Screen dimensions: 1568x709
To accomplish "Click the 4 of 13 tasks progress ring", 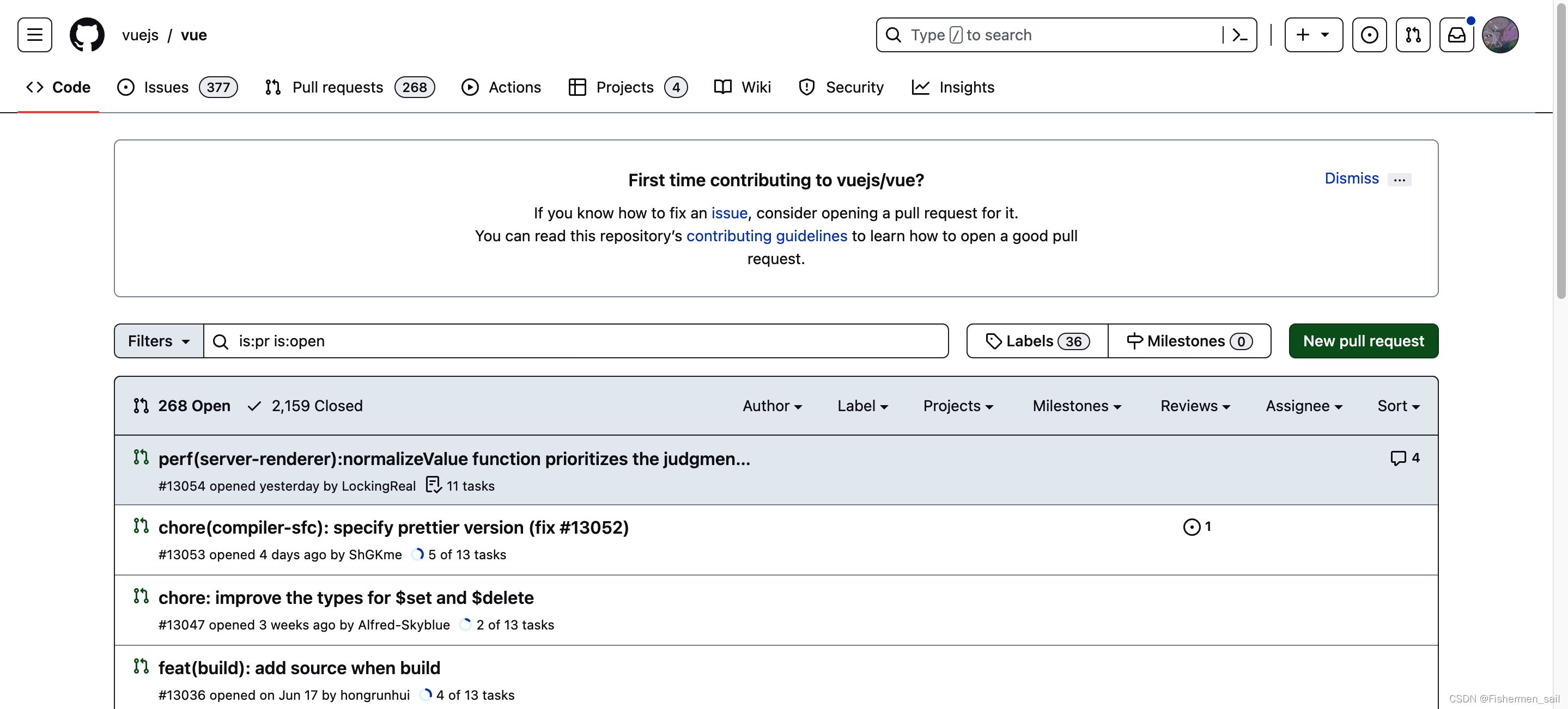I will [426, 695].
